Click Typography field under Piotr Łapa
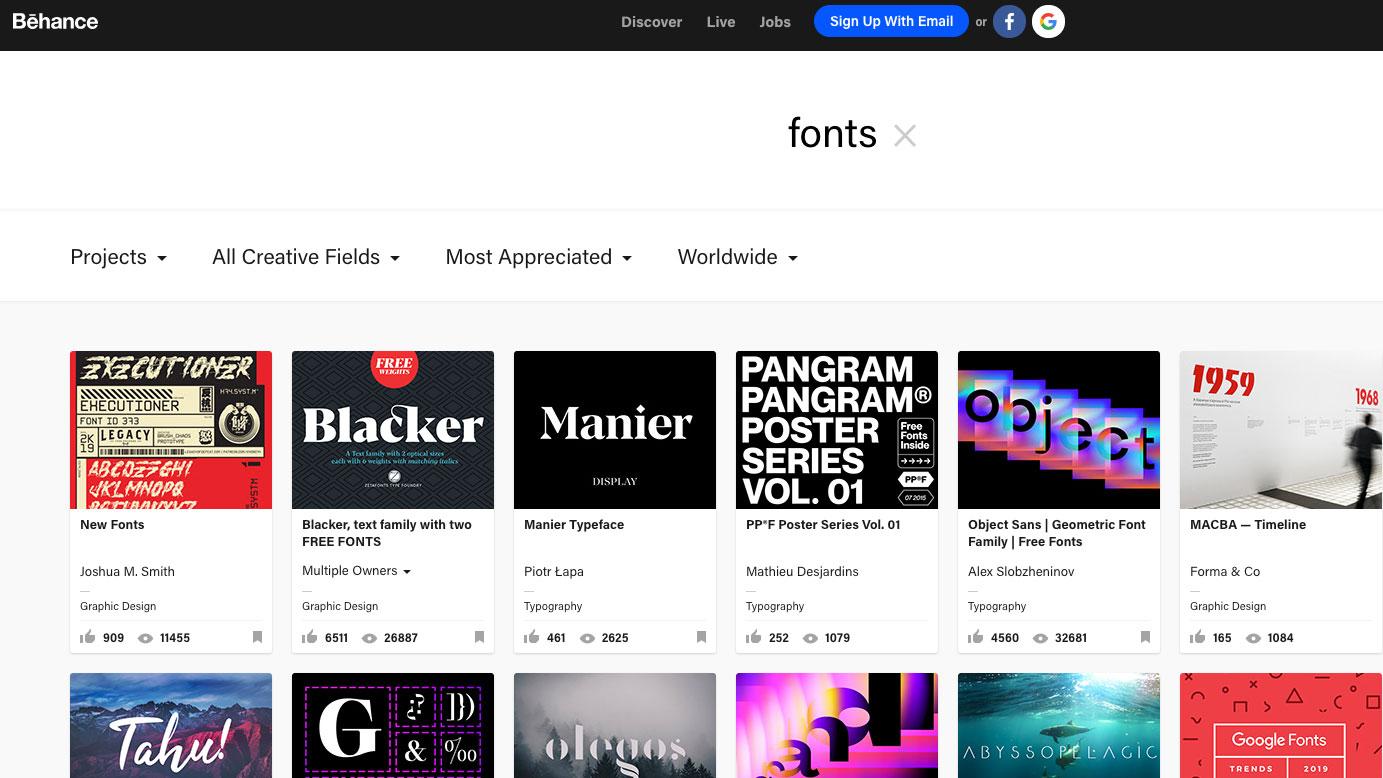The height and width of the screenshot is (778, 1383). click(x=553, y=606)
